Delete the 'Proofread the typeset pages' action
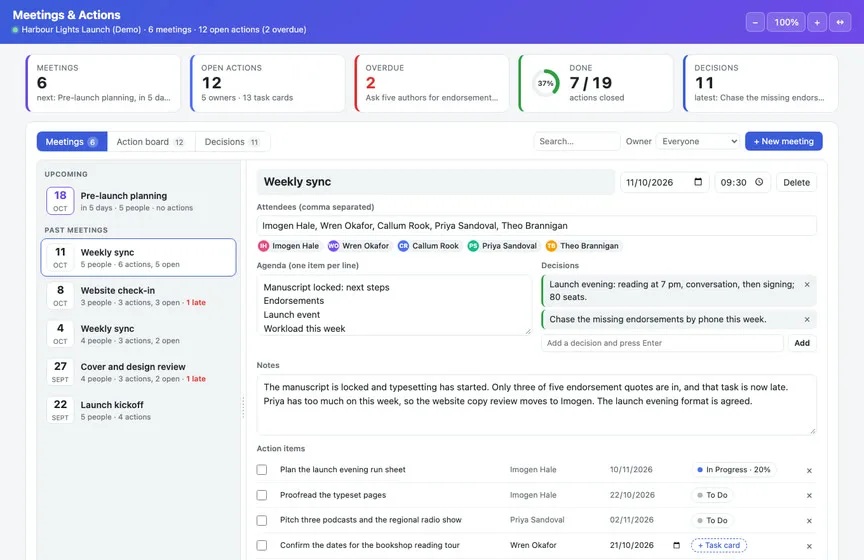The height and width of the screenshot is (560, 864). point(809,496)
